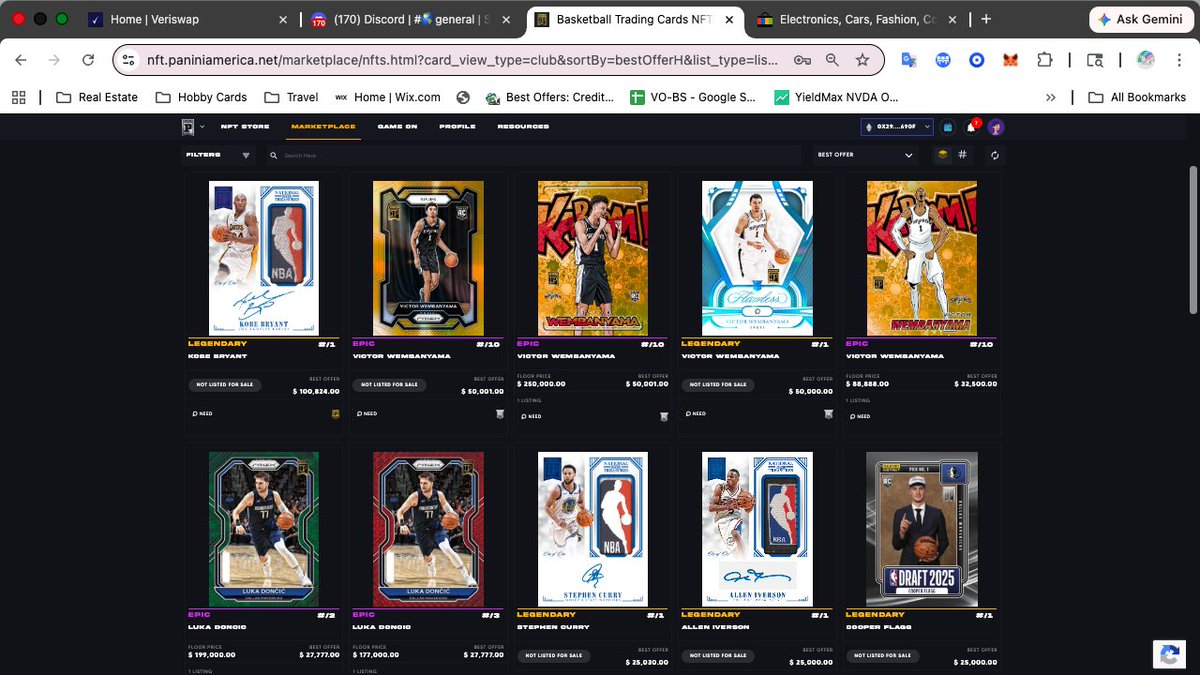Open the MetaMask fox extension
This screenshot has width=1200, height=675.
coord(1011,60)
